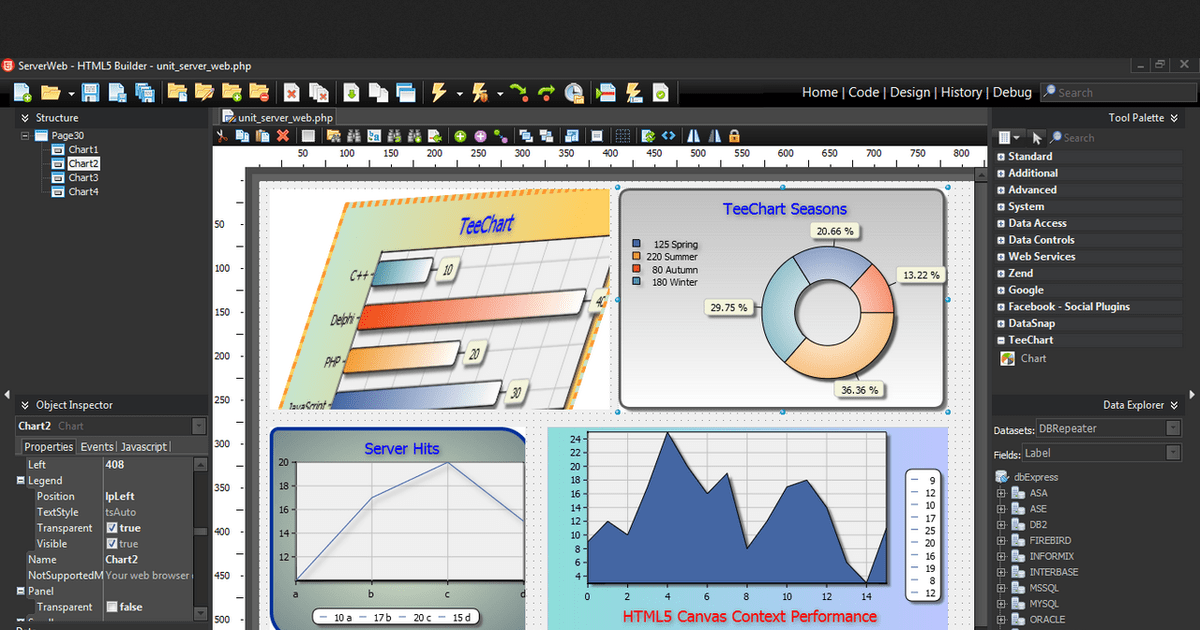
Task: Click the Flip Horizontal alignment icon
Action: point(695,136)
